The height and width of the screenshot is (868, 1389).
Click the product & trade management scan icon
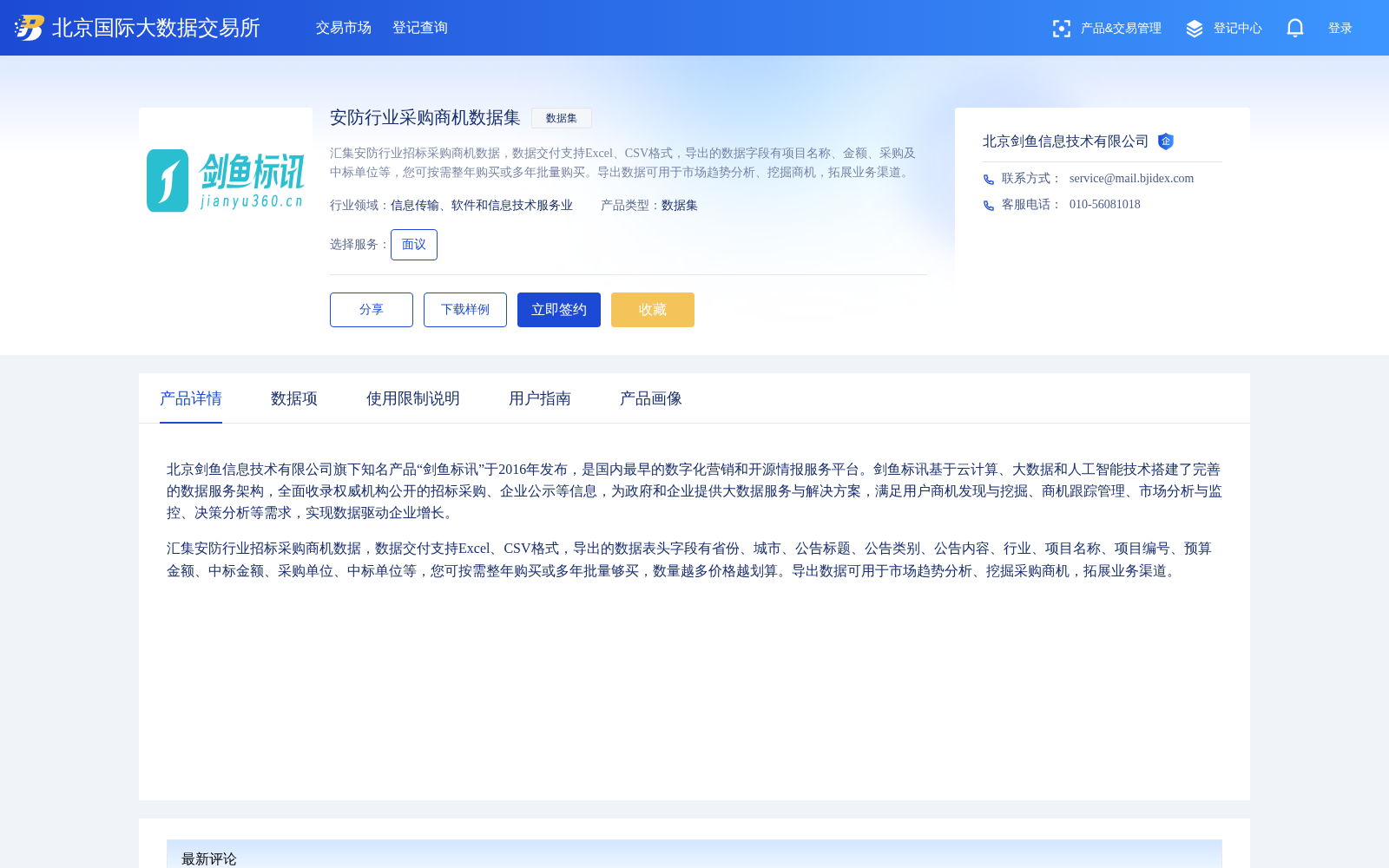tap(1061, 29)
